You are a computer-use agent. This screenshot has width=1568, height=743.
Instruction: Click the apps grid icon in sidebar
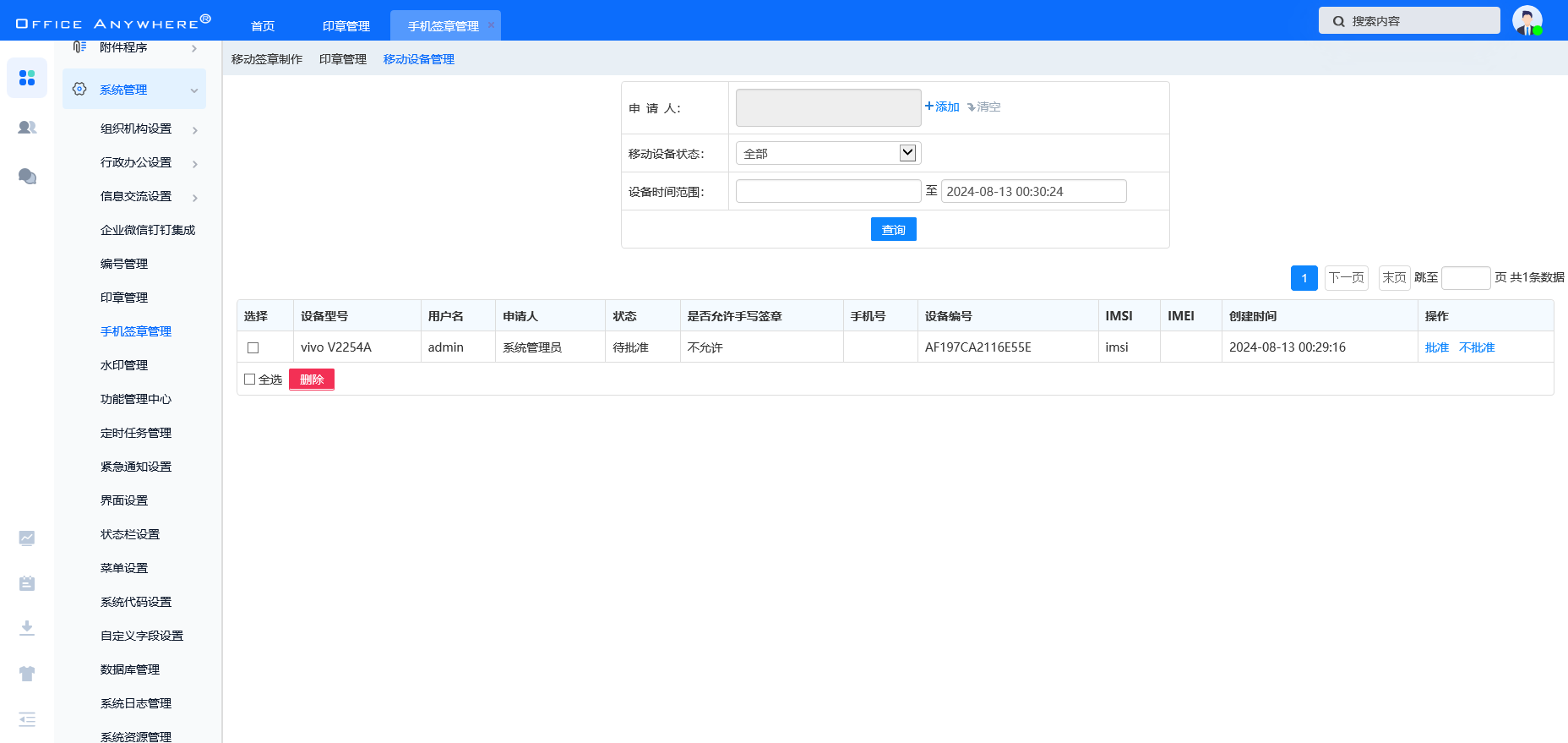coord(27,78)
